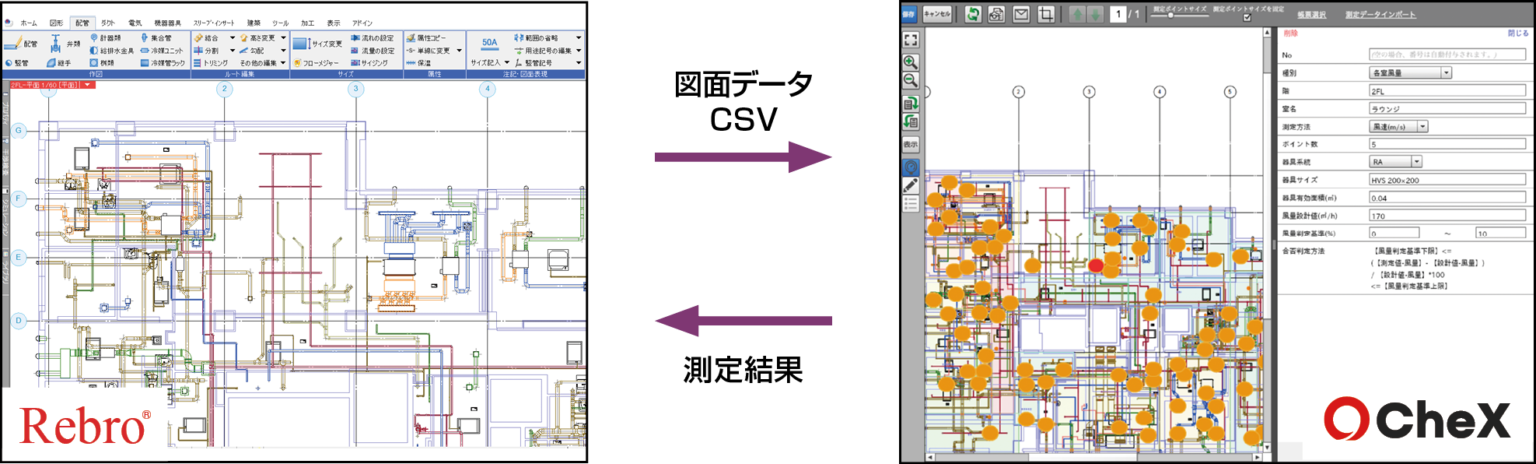Click the fullscreen expand icon
Screen dimensions: 1536x464
(910, 39)
